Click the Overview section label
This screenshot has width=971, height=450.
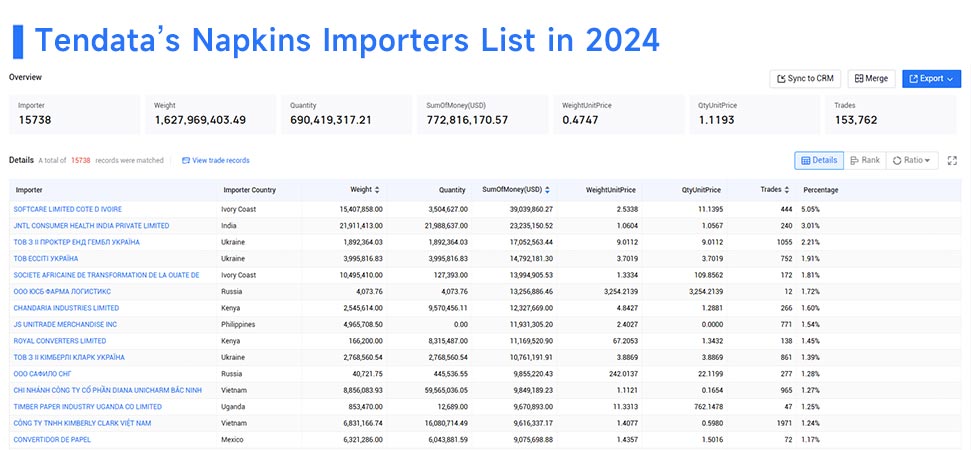(25, 77)
